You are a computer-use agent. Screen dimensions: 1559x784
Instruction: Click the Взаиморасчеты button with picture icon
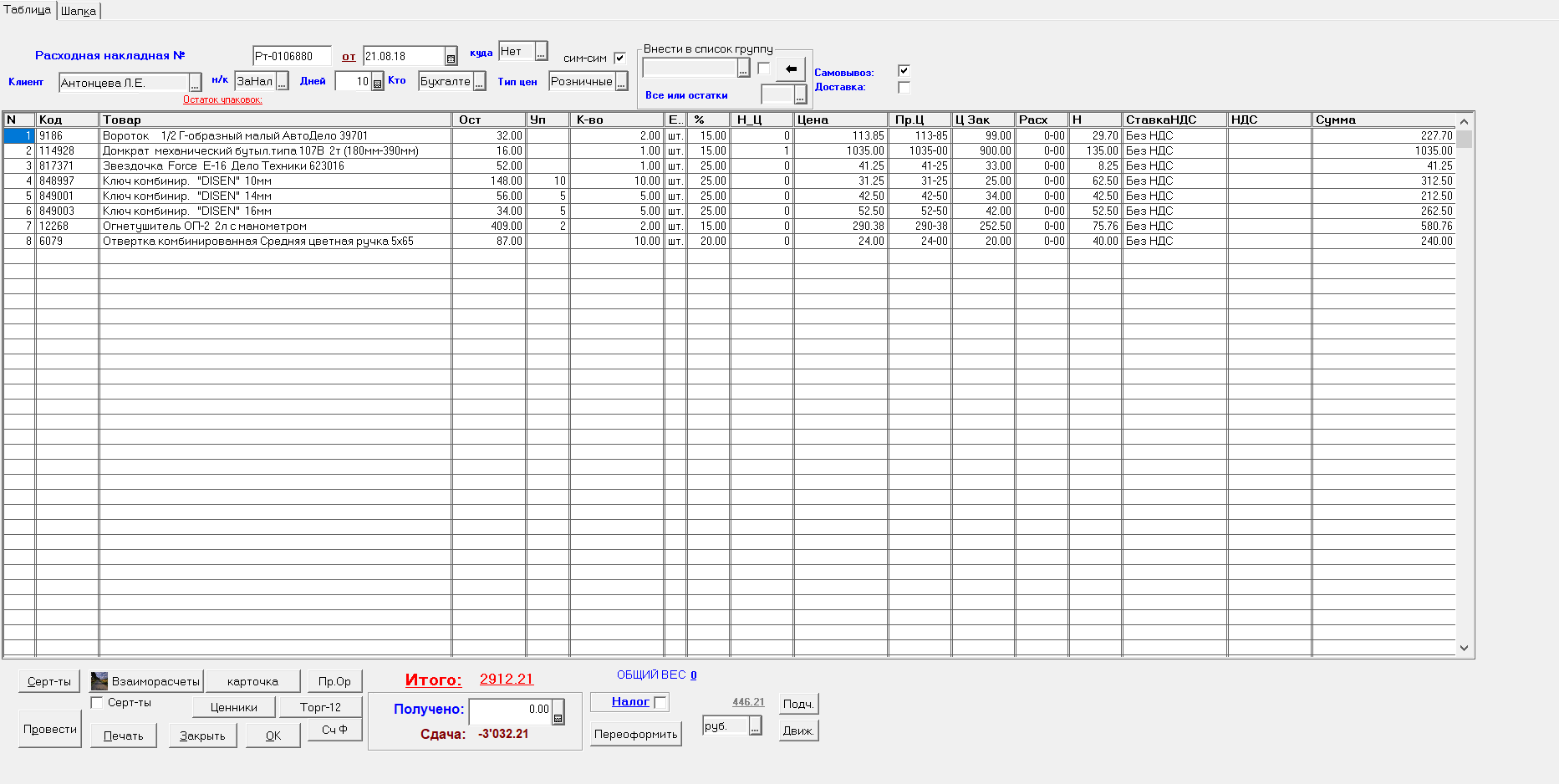pyautogui.click(x=146, y=681)
